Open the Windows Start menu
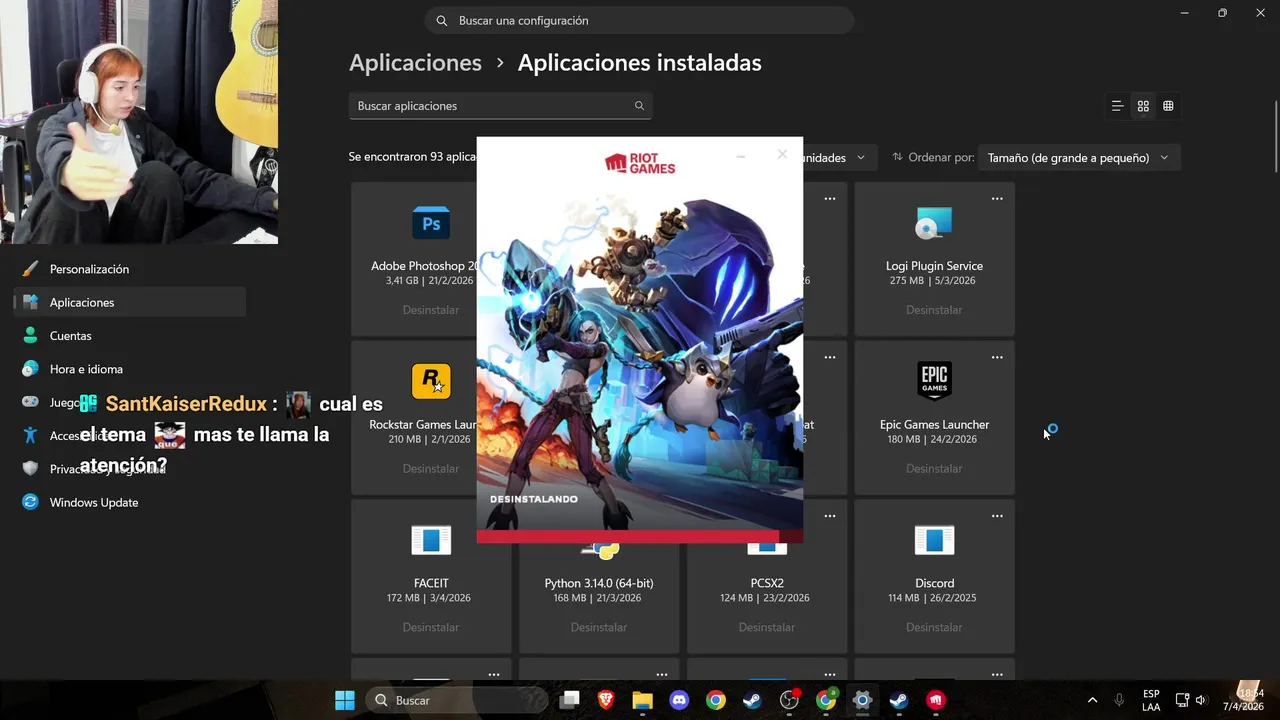Screen dimensions: 1280x720 [345, 700]
